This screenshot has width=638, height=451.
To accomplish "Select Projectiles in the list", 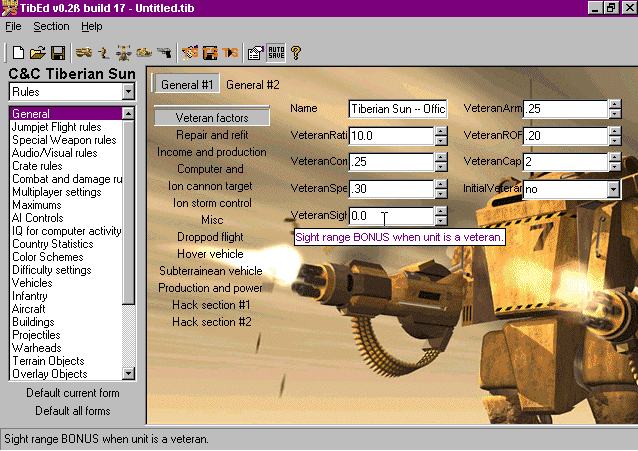I will coord(66,335).
